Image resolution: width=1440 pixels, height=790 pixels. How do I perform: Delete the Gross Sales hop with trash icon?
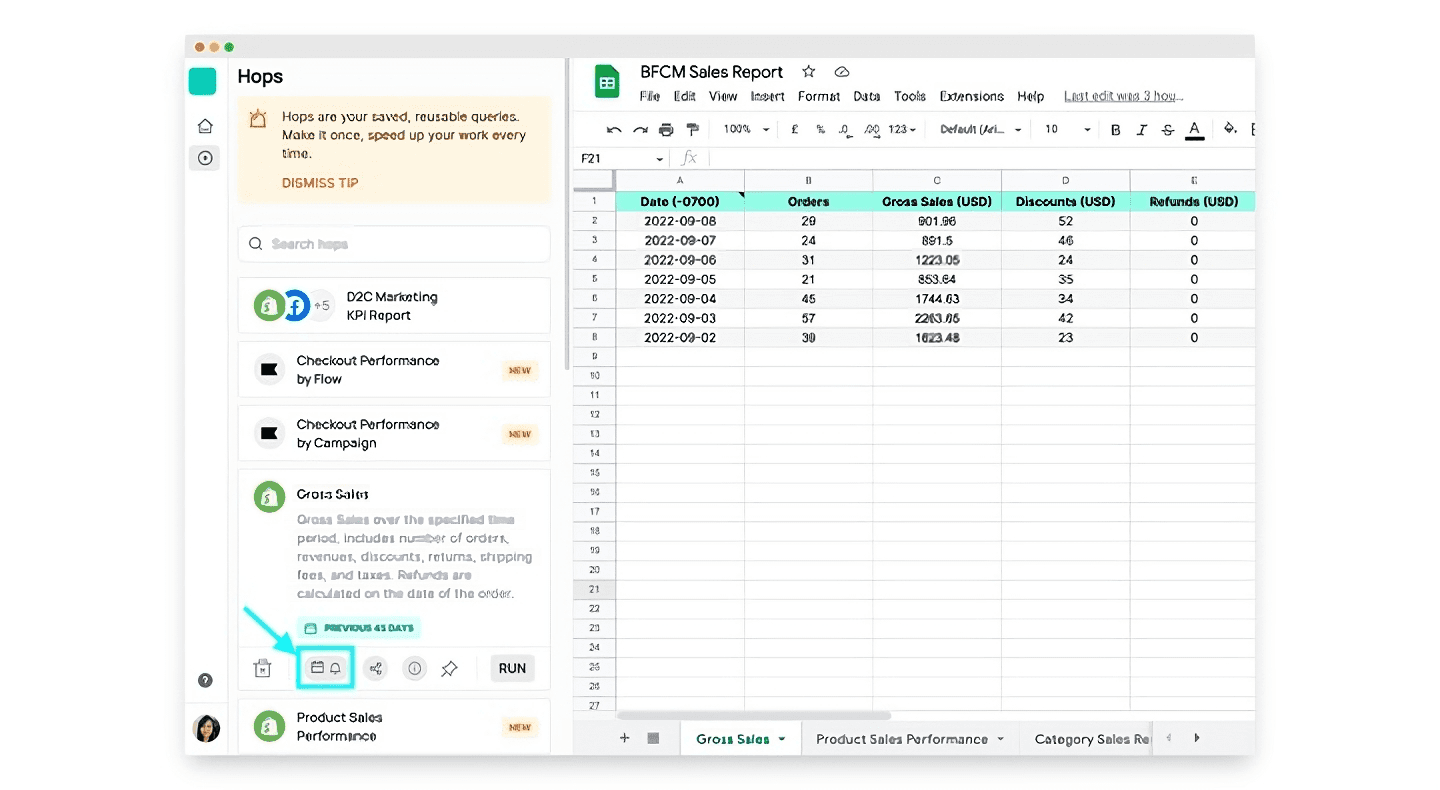pyautogui.click(x=262, y=669)
